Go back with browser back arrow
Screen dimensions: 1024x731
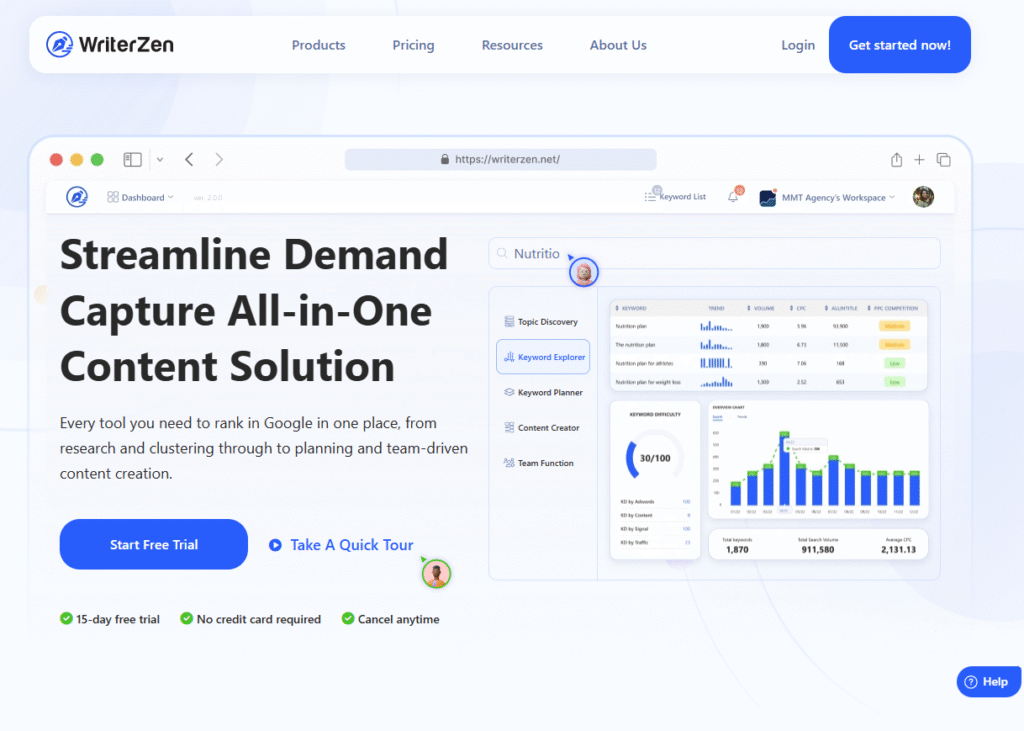pos(189,160)
